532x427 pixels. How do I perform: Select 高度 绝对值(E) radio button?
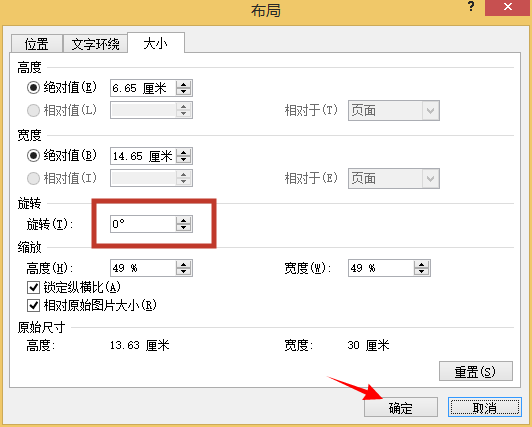(33, 88)
